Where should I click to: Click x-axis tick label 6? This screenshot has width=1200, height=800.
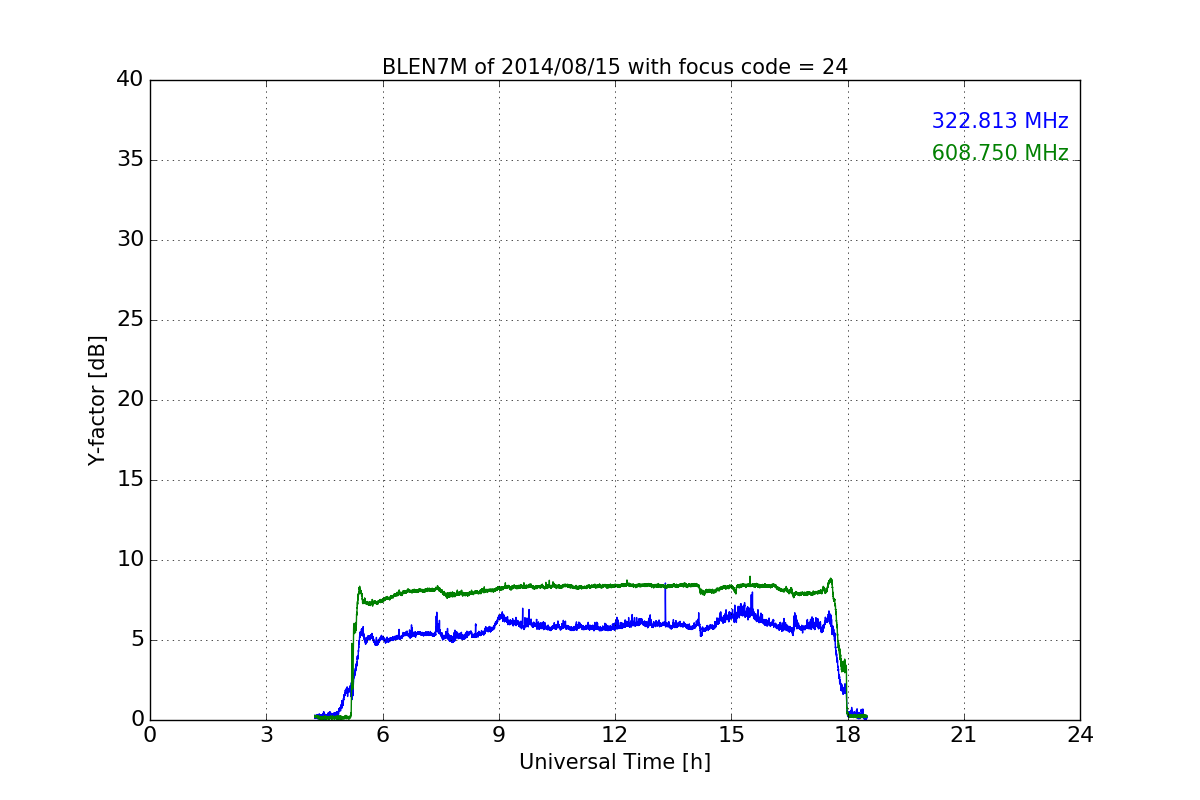[382, 735]
